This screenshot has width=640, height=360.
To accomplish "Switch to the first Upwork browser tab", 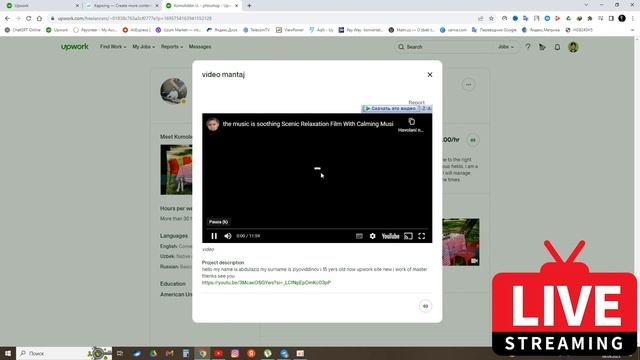I will [x=41, y=6].
